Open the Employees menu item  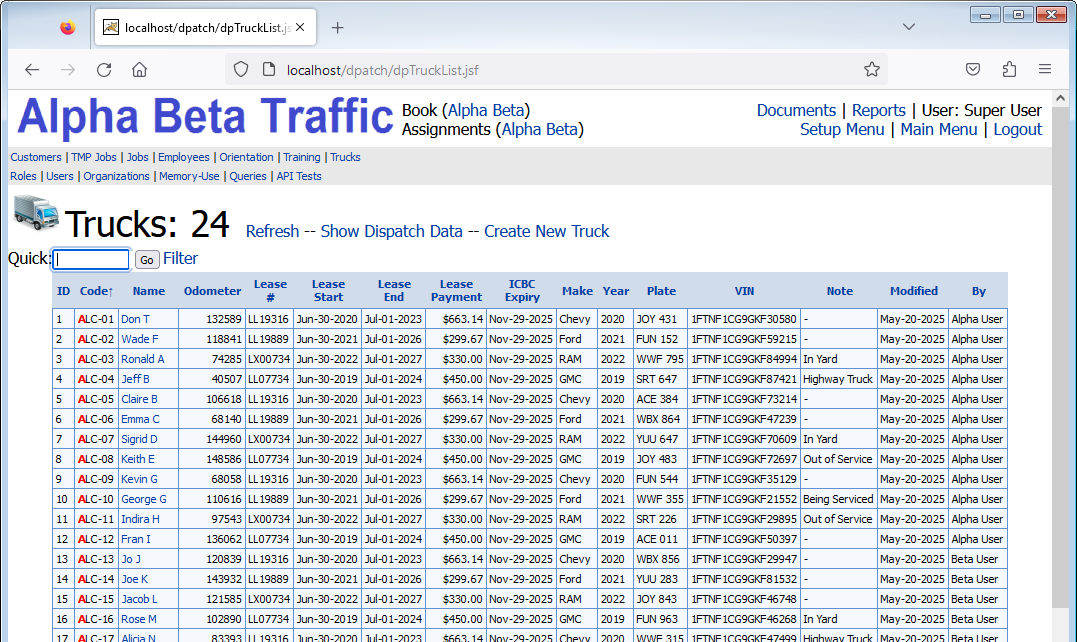coord(184,157)
